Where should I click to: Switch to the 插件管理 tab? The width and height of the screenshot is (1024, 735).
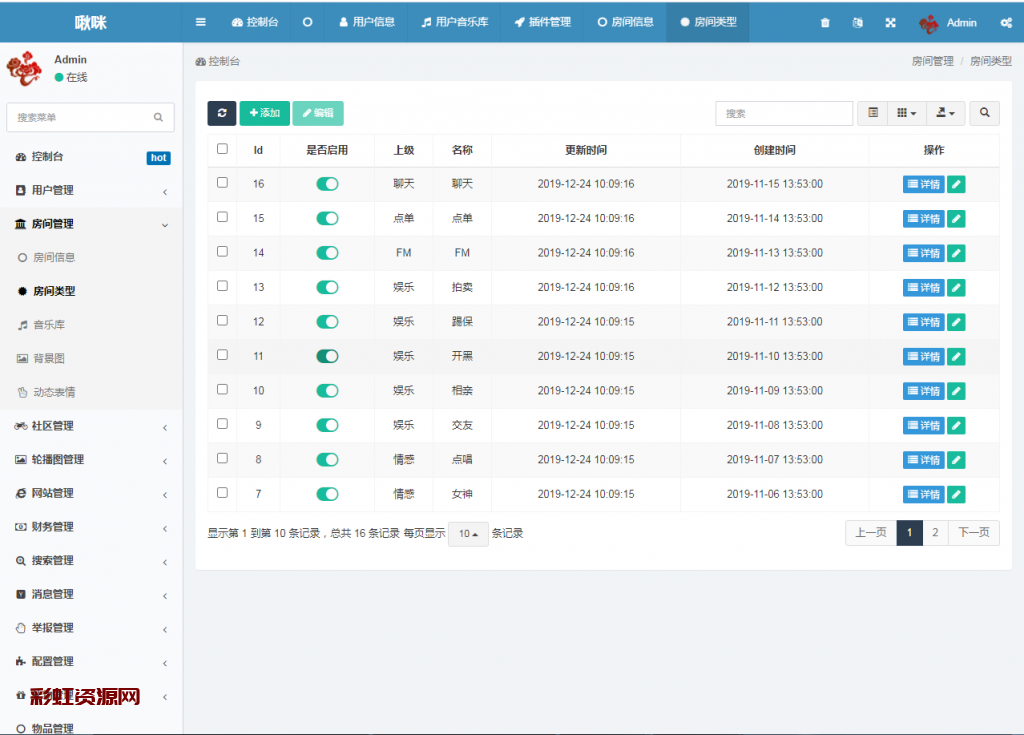pyautogui.click(x=543, y=22)
